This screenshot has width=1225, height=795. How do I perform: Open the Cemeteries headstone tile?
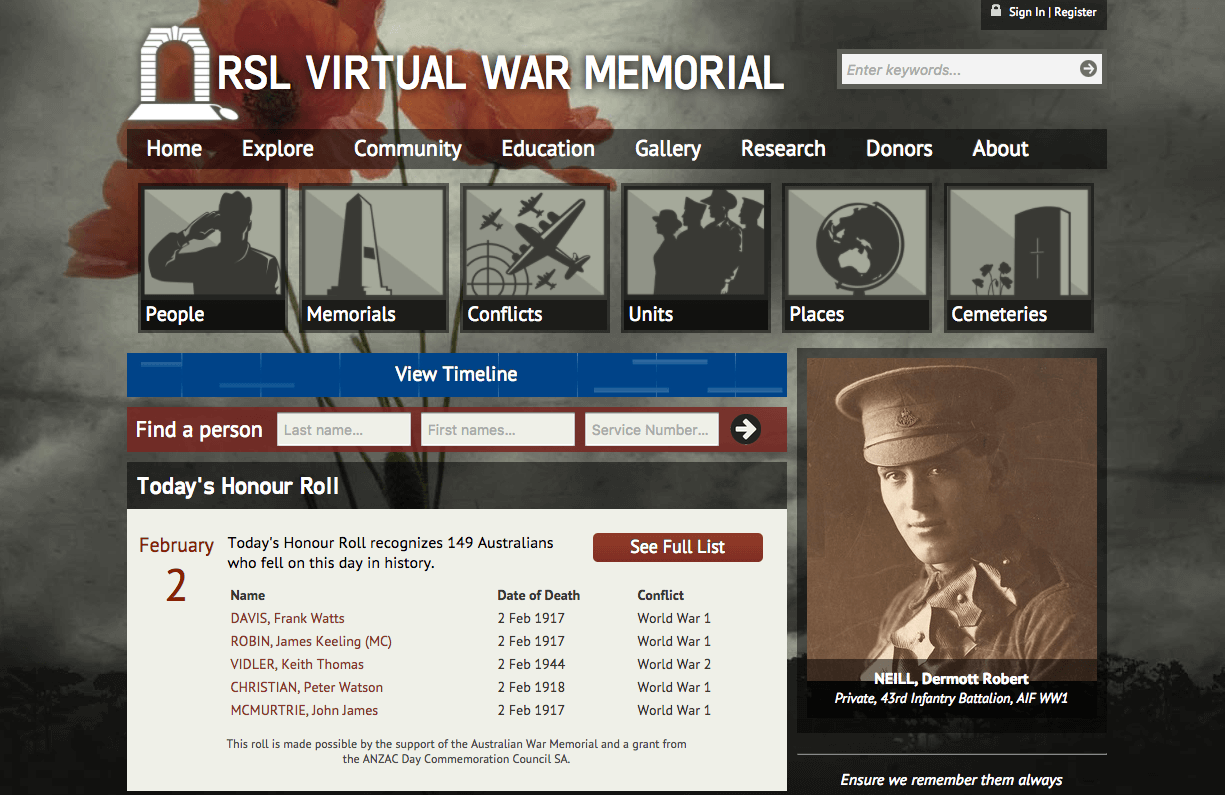click(x=1019, y=258)
